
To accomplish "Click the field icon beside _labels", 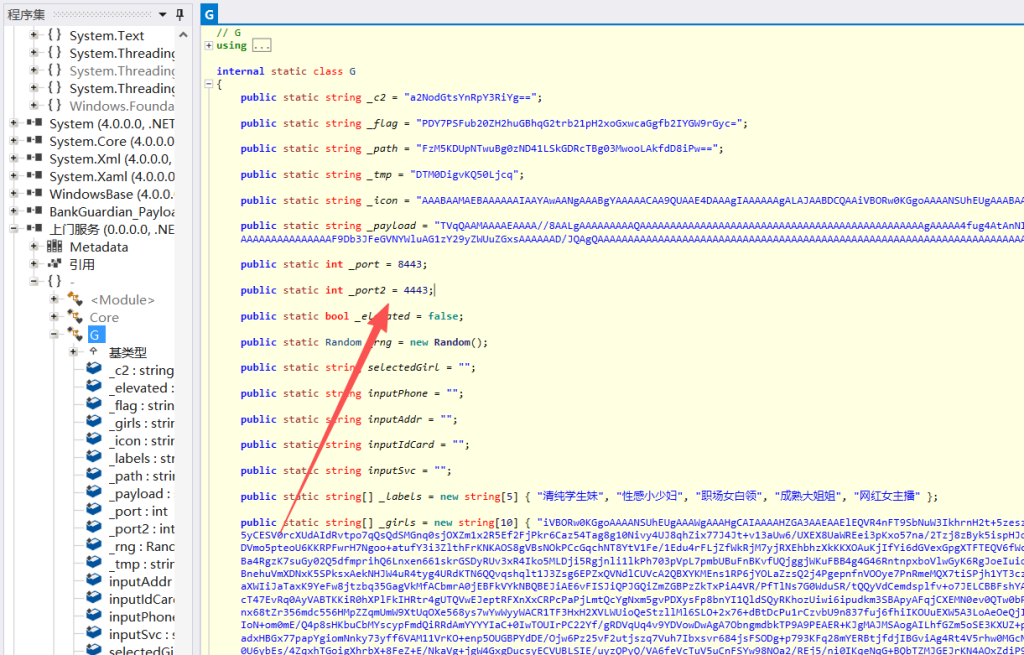I will pos(95,458).
